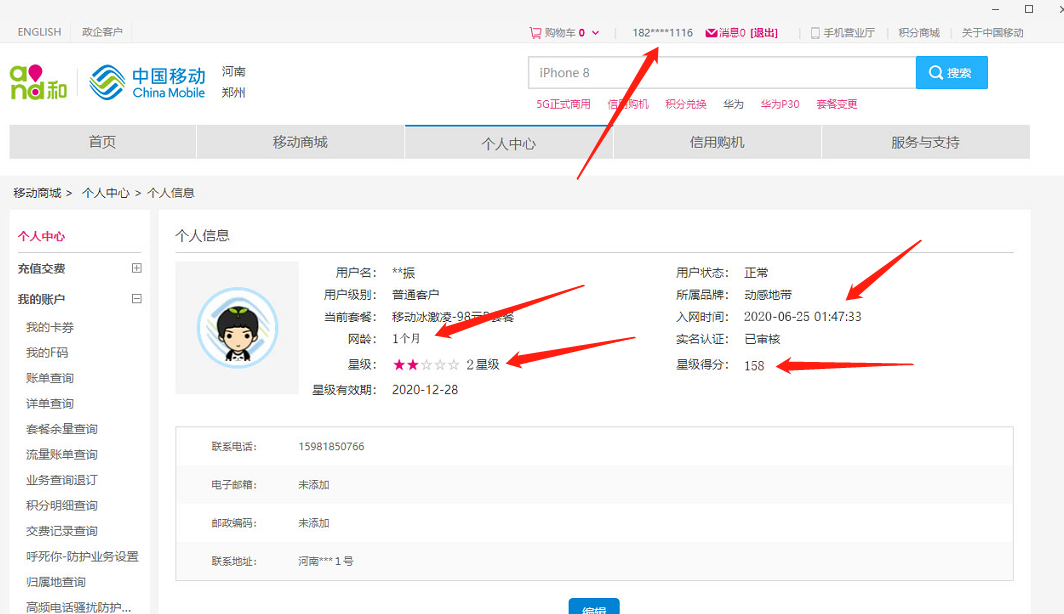This screenshot has height=614, width=1064.
Task: Select the star score value 158
Action: pos(754,366)
